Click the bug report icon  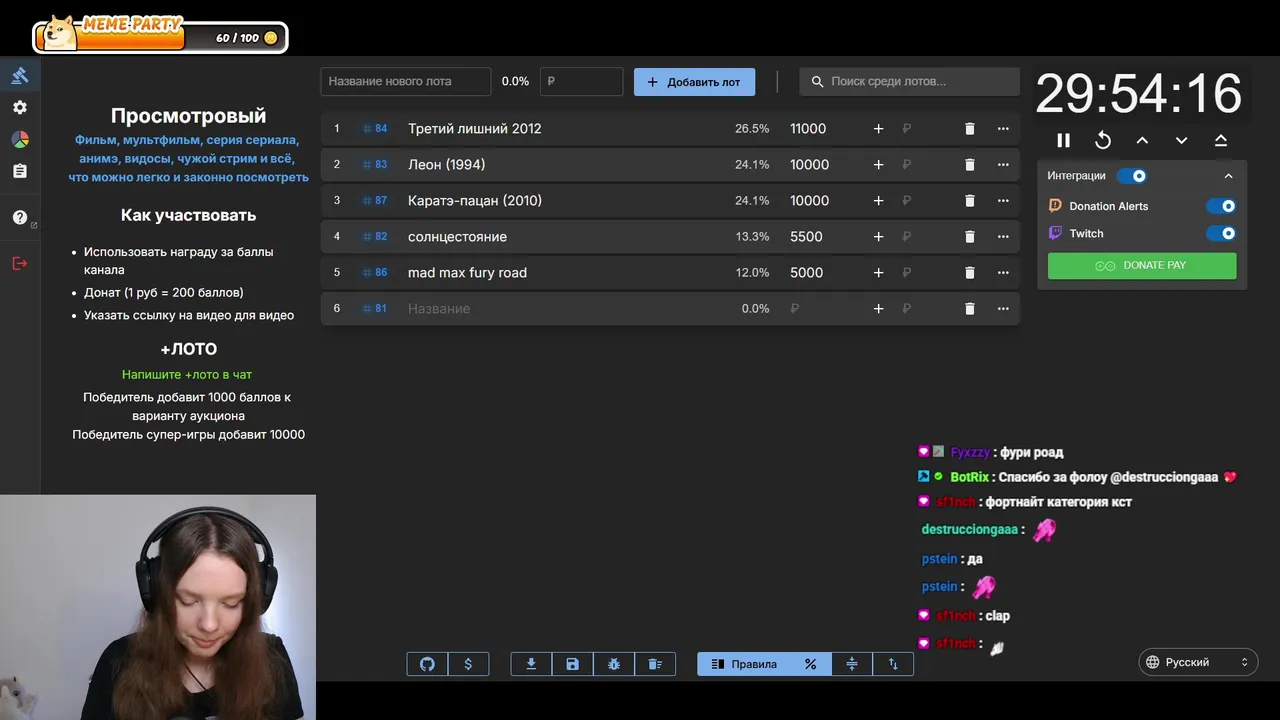pyautogui.click(x=614, y=664)
